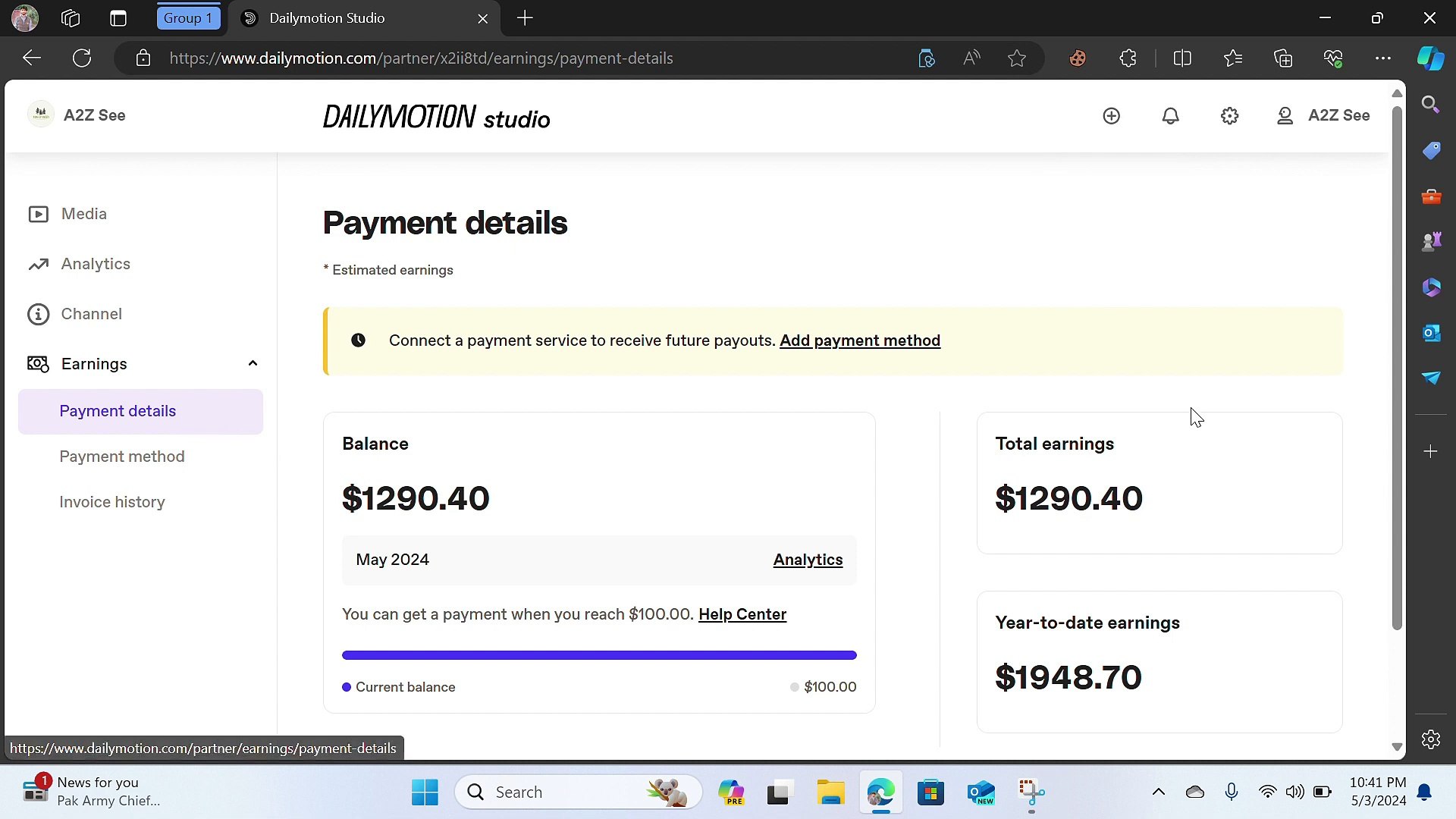Viewport: 1456px width, 819px height.
Task: Select the Media play icon in sidebar
Action: point(39,214)
